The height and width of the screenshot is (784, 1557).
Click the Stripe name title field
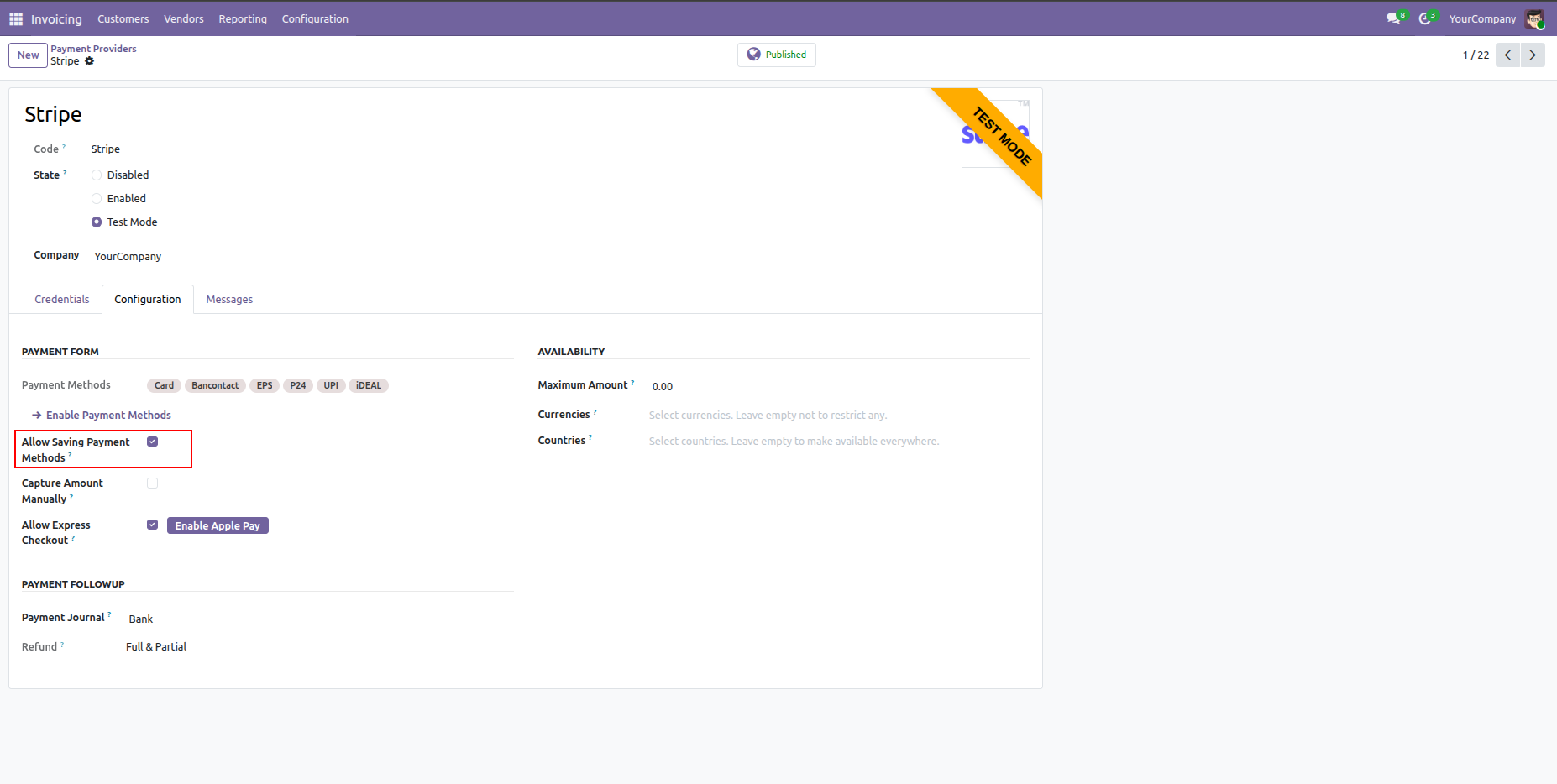click(x=53, y=114)
